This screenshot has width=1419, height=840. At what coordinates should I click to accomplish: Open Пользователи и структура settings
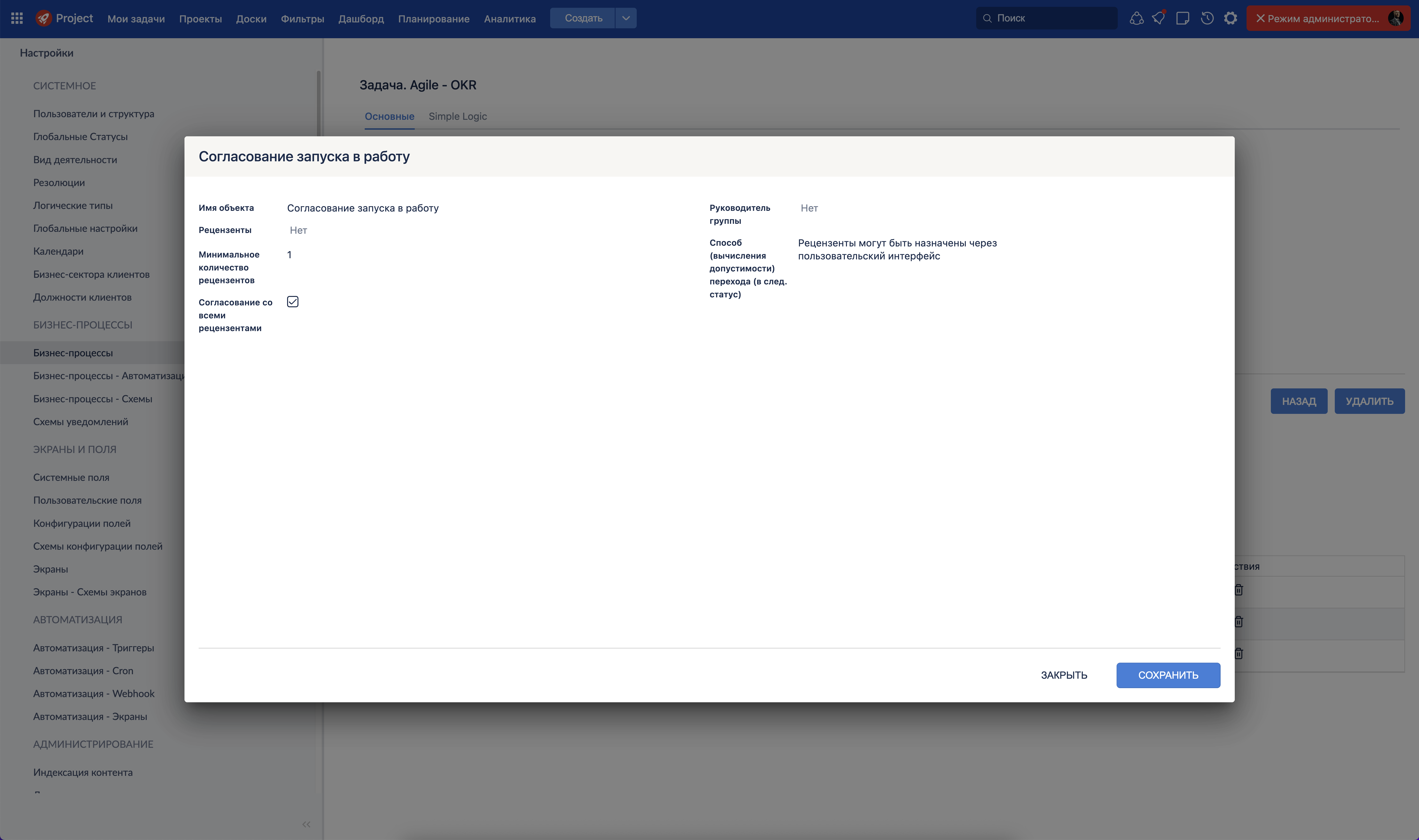click(x=93, y=114)
